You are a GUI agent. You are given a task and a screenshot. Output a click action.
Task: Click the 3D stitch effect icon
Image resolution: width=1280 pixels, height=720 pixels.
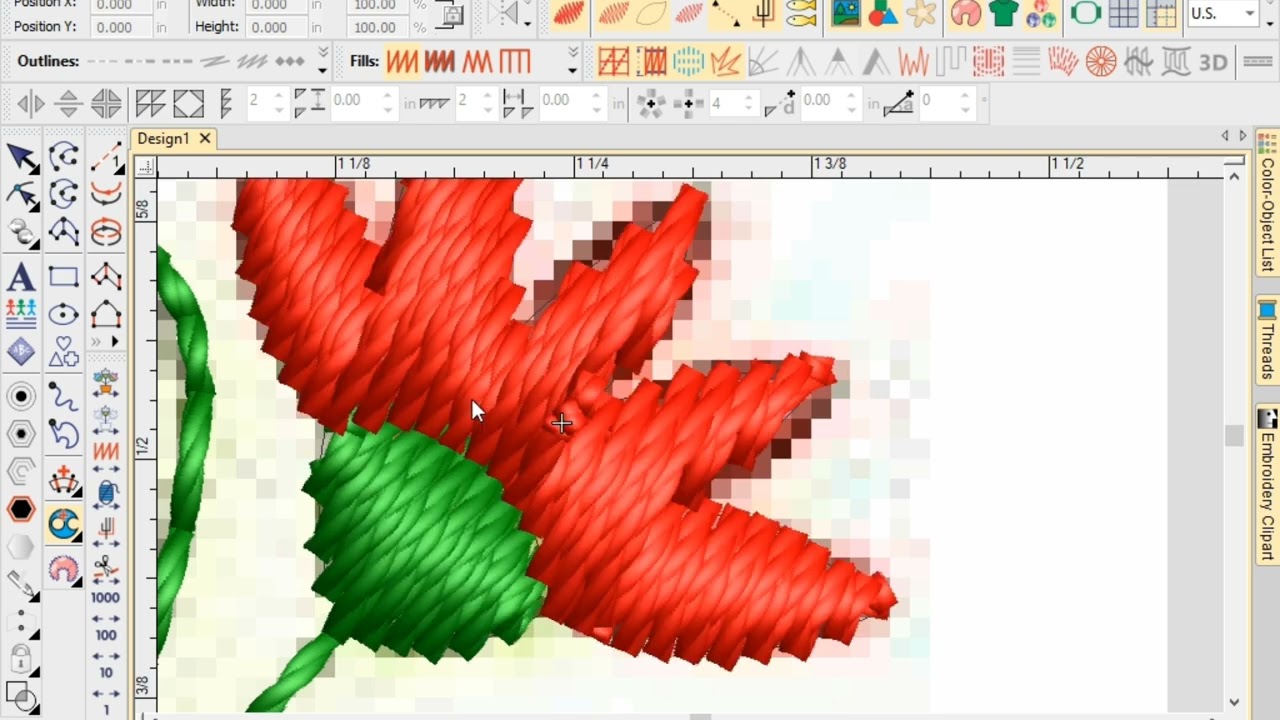tap(1213, 63)
